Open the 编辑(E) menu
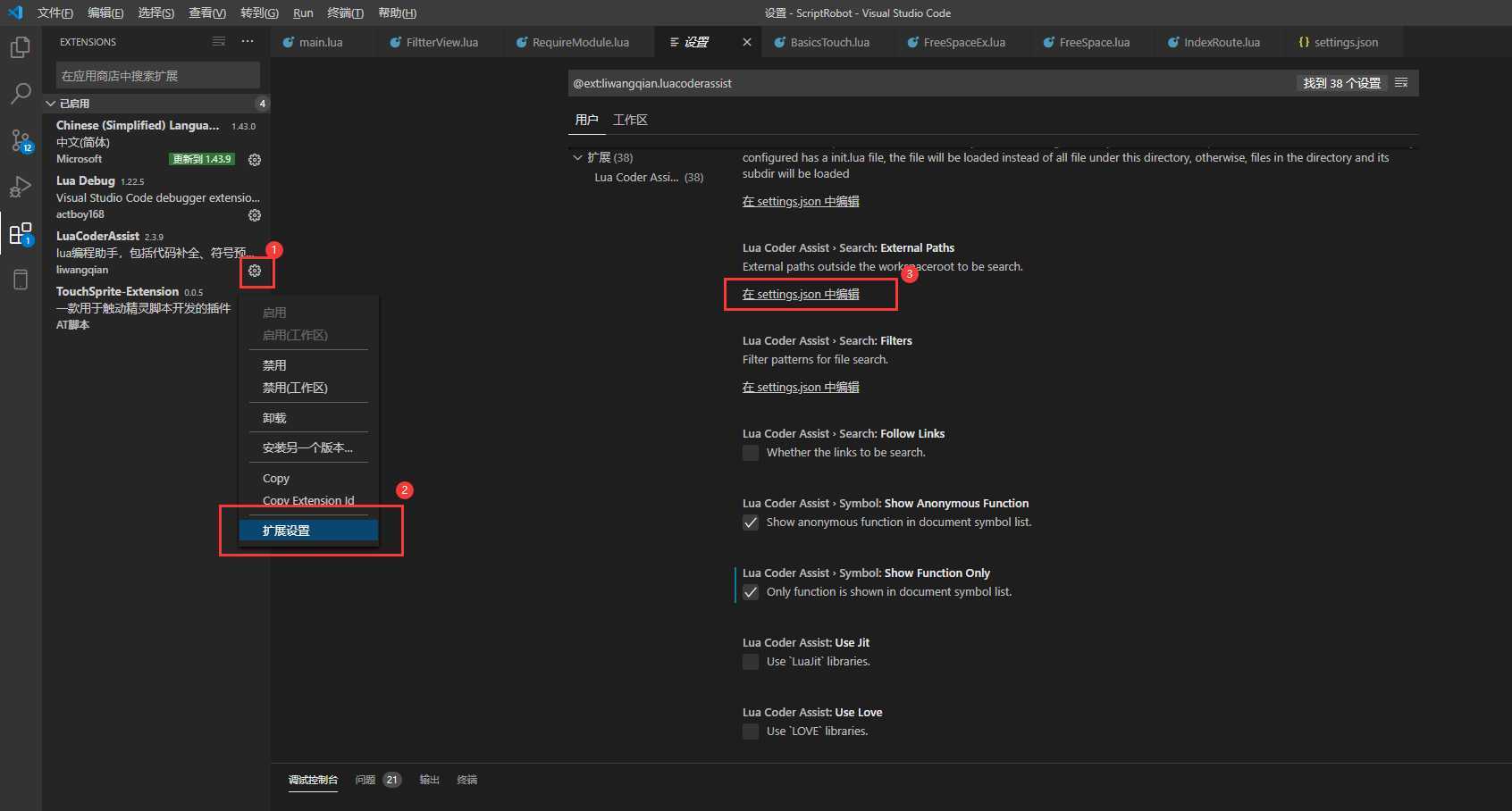The width and height of the screenshot is (1512, 811). (105, 13)
